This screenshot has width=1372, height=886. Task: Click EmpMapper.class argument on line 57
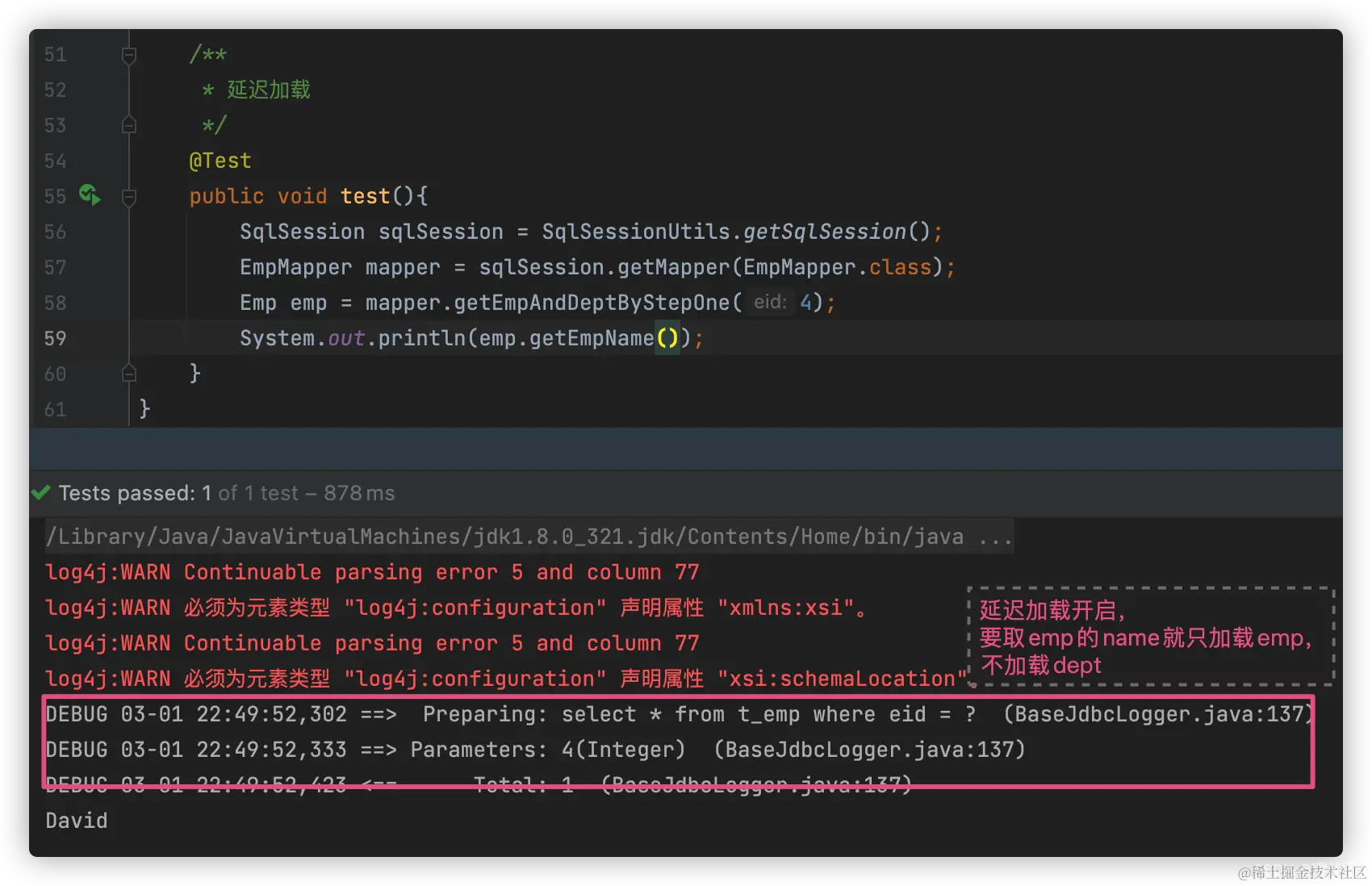[838, 267]
